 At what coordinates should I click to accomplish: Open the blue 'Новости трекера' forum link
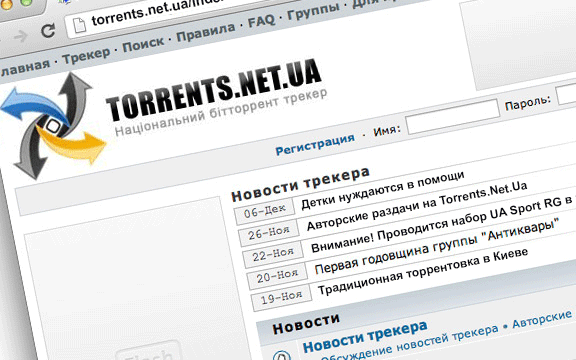365,336
